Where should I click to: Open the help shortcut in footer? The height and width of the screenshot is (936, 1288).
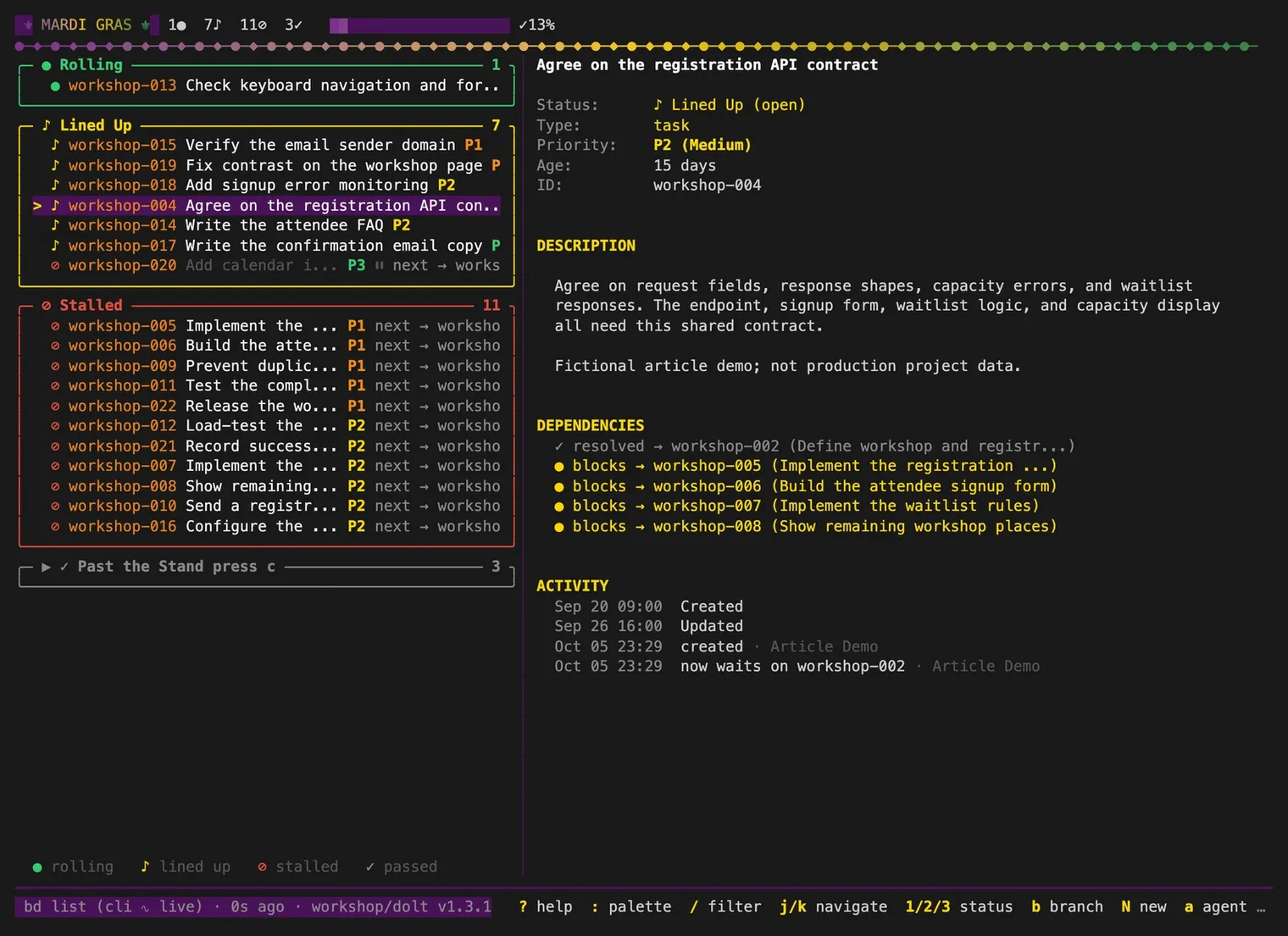[546, 907]
